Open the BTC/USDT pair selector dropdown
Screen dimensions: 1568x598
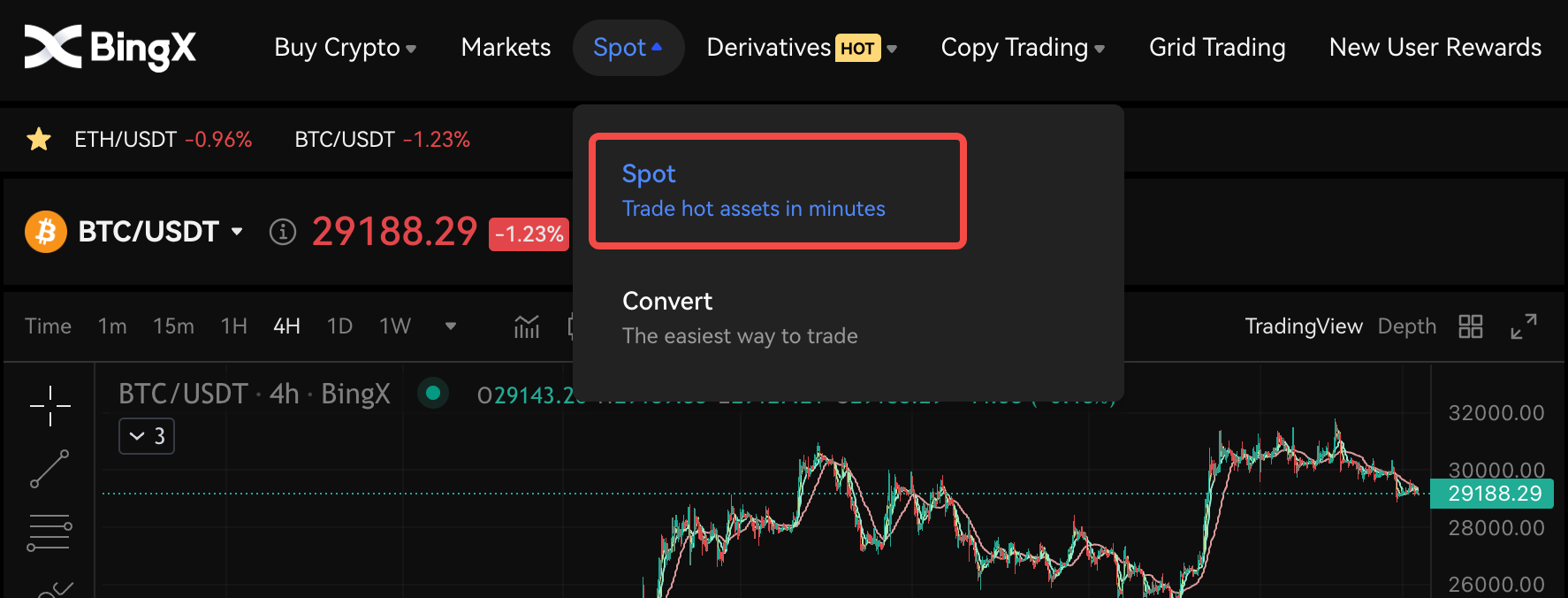click(x=237, y=232)
